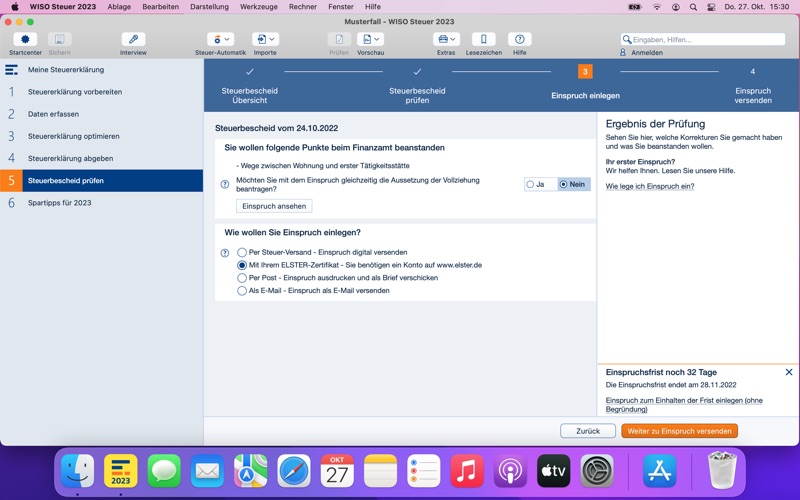
Task: Toggle the Meine Steuererklärung sidebar menu icon
Action: tap(11, 70)
